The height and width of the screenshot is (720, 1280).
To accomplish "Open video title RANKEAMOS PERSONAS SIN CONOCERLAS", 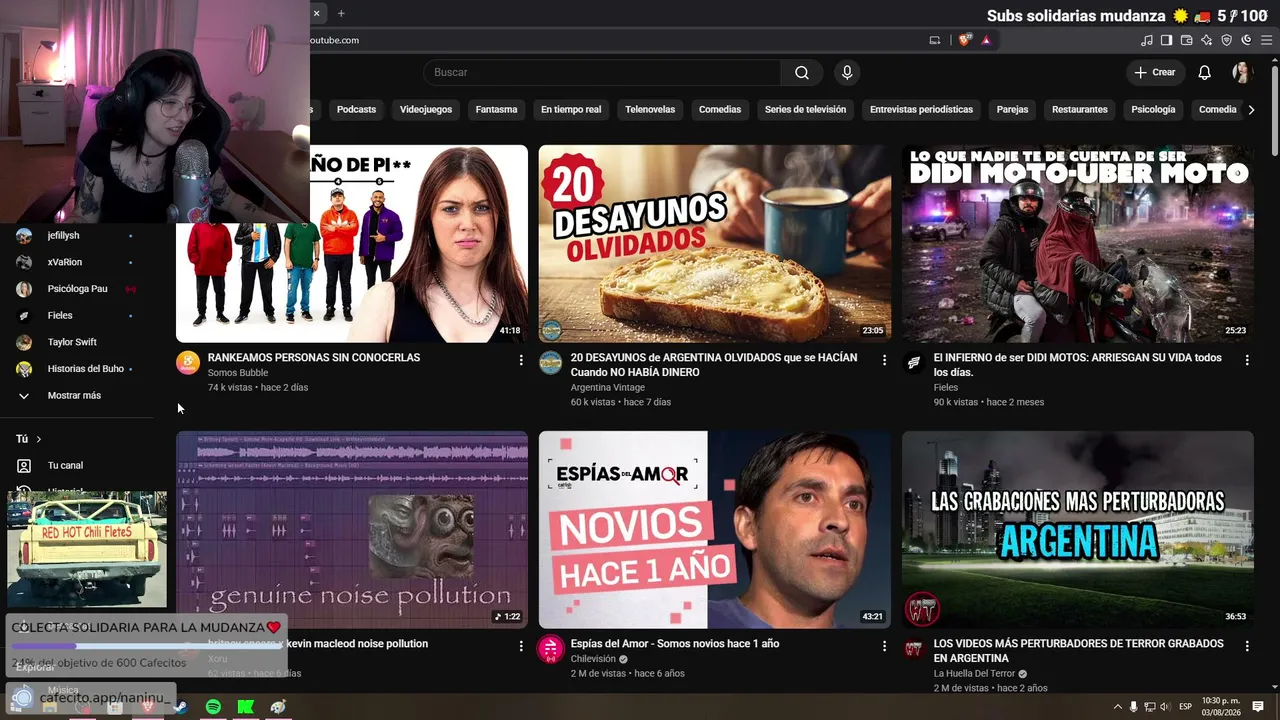I will click(314, 357).
